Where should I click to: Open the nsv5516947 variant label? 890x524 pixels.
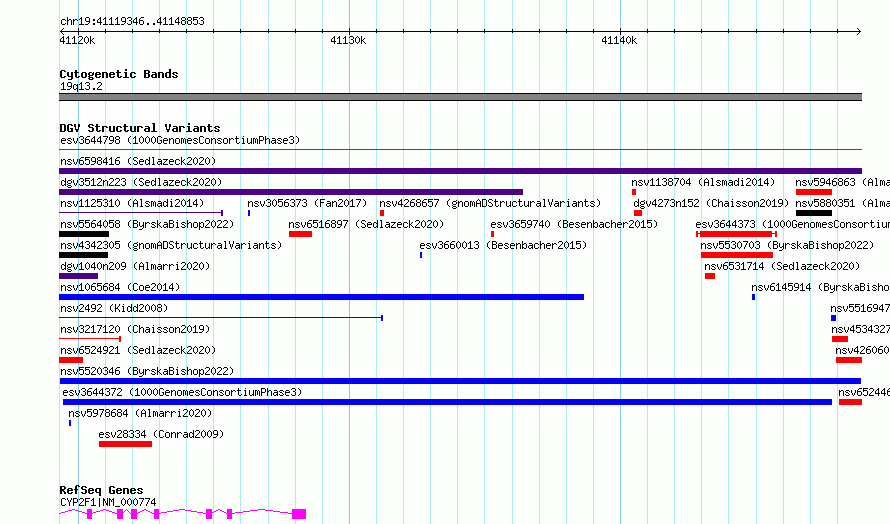860,308
